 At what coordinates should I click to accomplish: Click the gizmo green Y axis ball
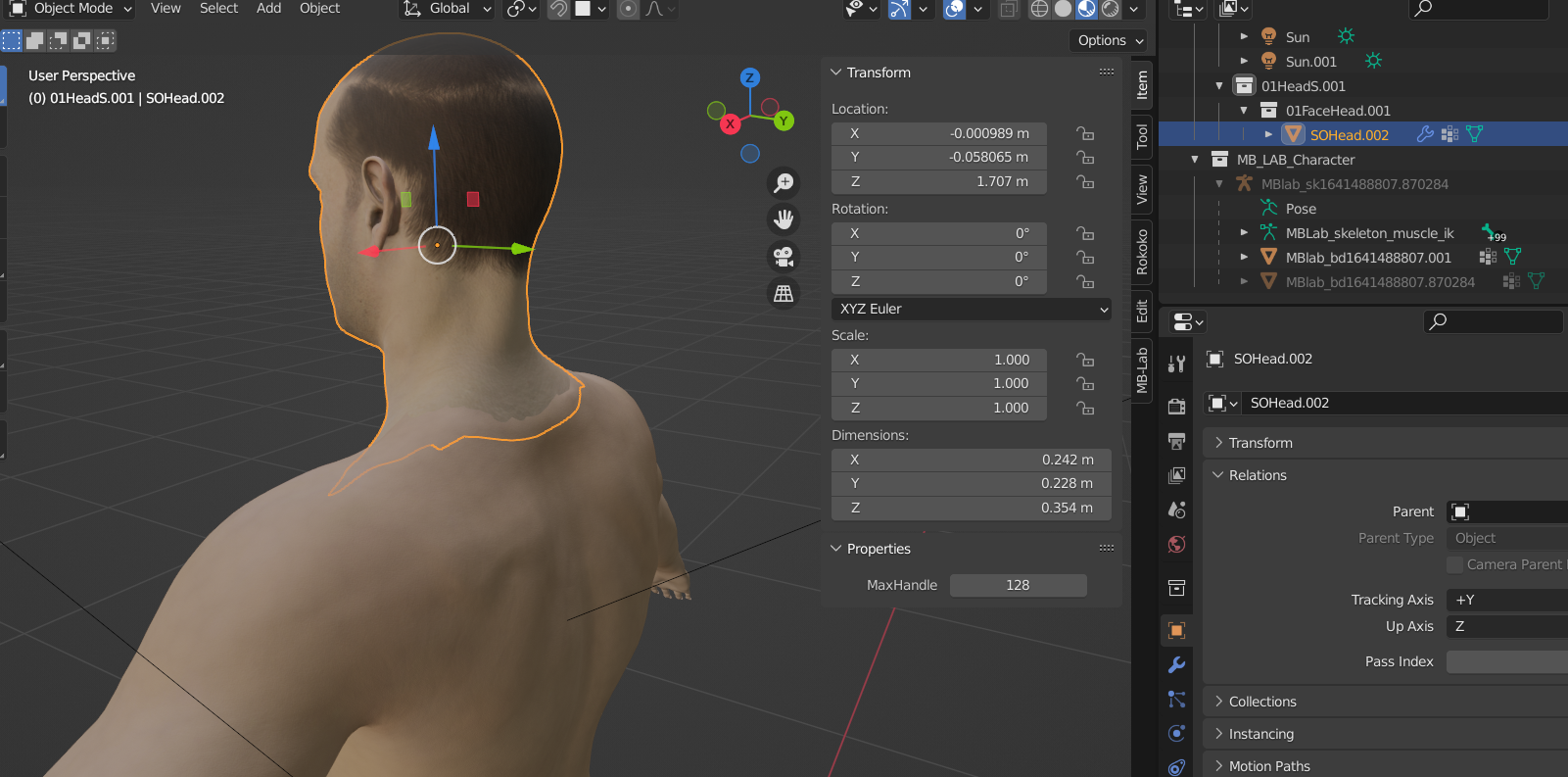[784, 121]
